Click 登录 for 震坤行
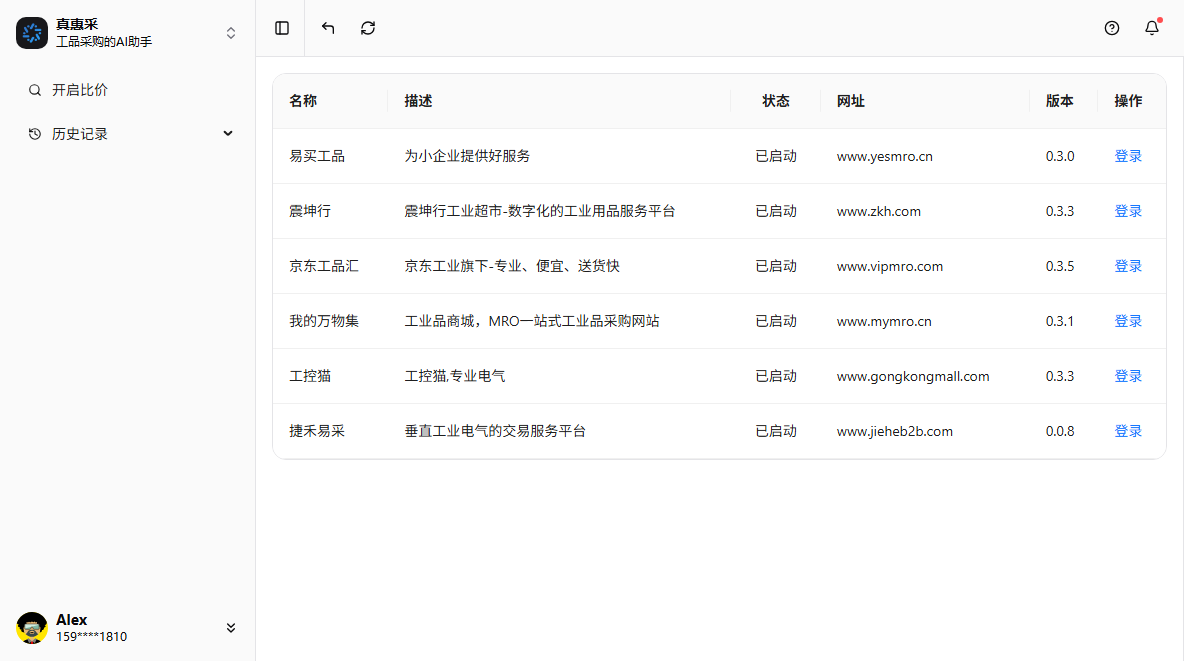The height and width of the screenshot is (661, 1184). coord(1128,211)
